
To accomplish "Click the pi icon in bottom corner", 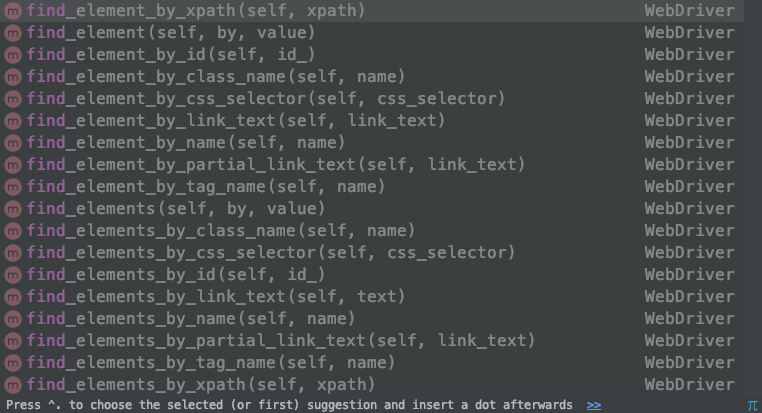I will (752, 405).
